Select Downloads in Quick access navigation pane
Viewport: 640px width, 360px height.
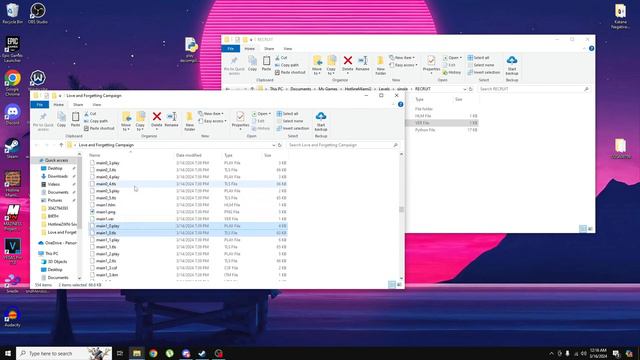[x=58, y=176]
